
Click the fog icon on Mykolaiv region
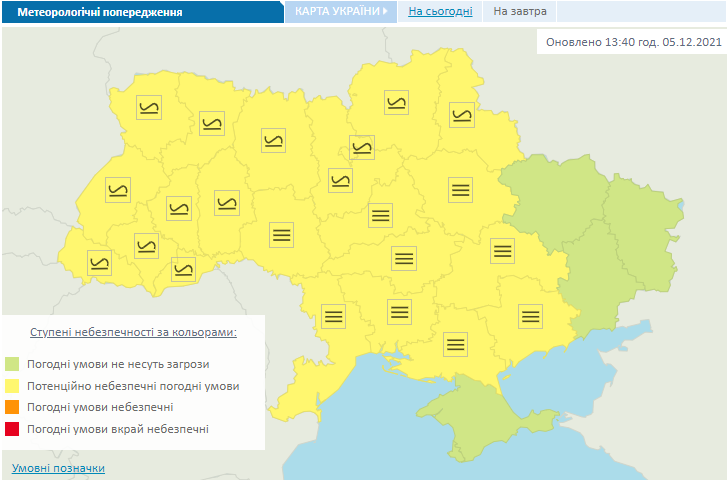[x=399, y=311]
